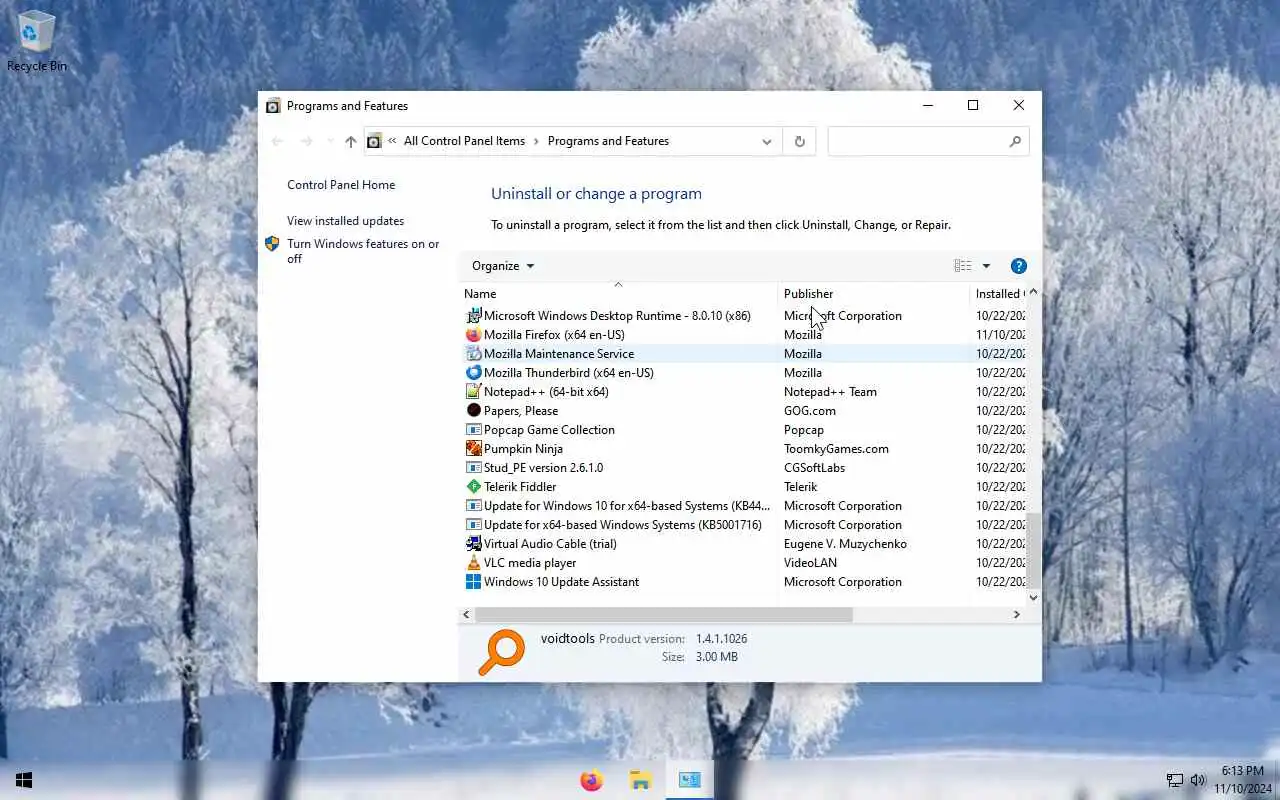Click the Telerik Fiddler icon
Viewport: 1280px width, 800px height.
point(474,487)
